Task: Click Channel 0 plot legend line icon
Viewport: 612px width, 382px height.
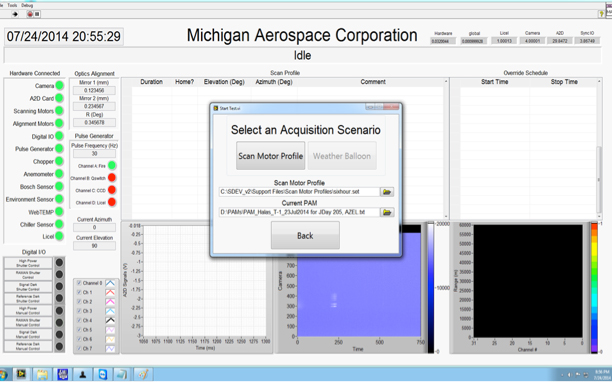Action: (110, 283)
